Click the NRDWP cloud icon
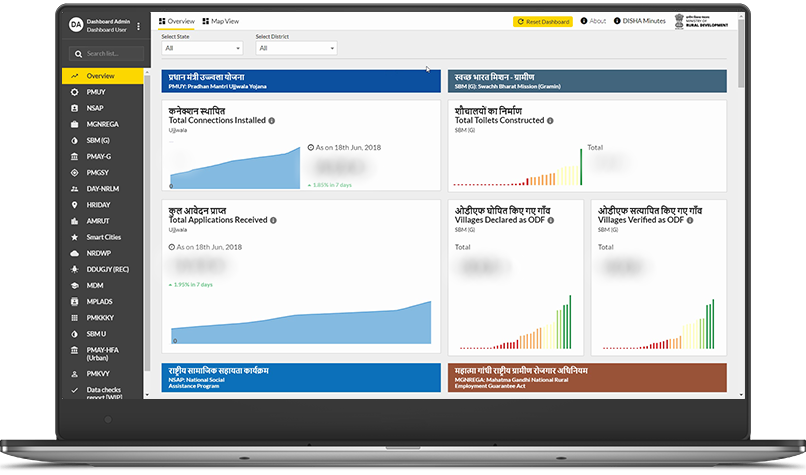Viewport: 806px width, 475px height. [x=75, y=253]
